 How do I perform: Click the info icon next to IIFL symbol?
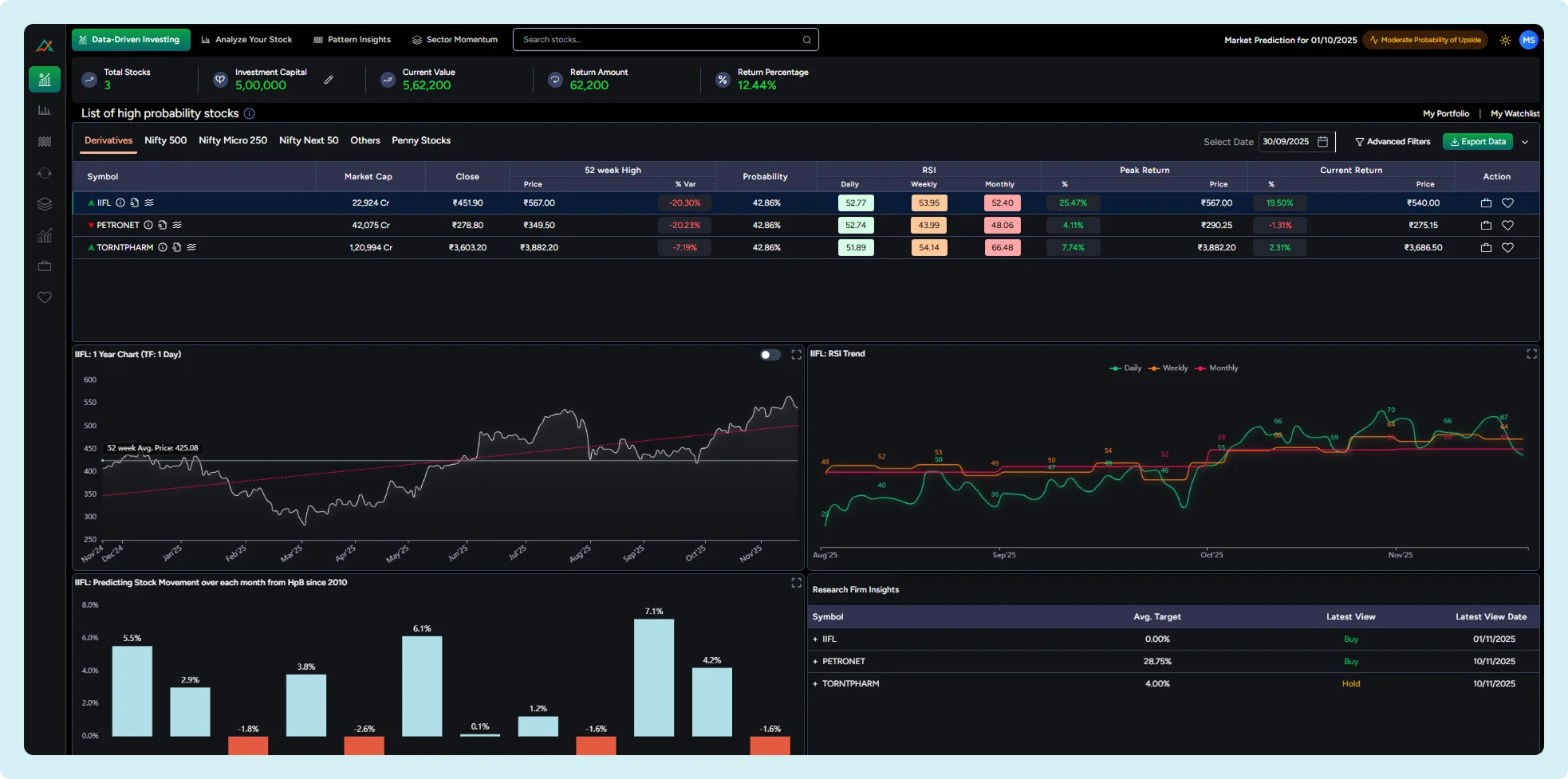point(120,203)
